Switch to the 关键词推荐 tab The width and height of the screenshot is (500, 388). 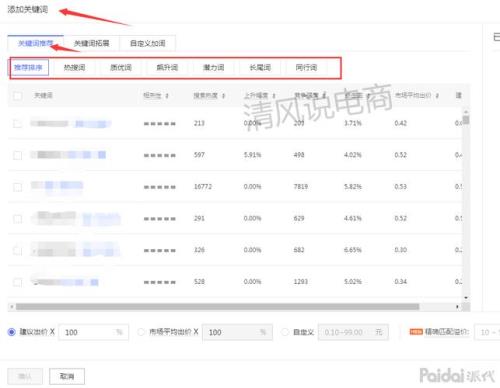coord(36,43)
